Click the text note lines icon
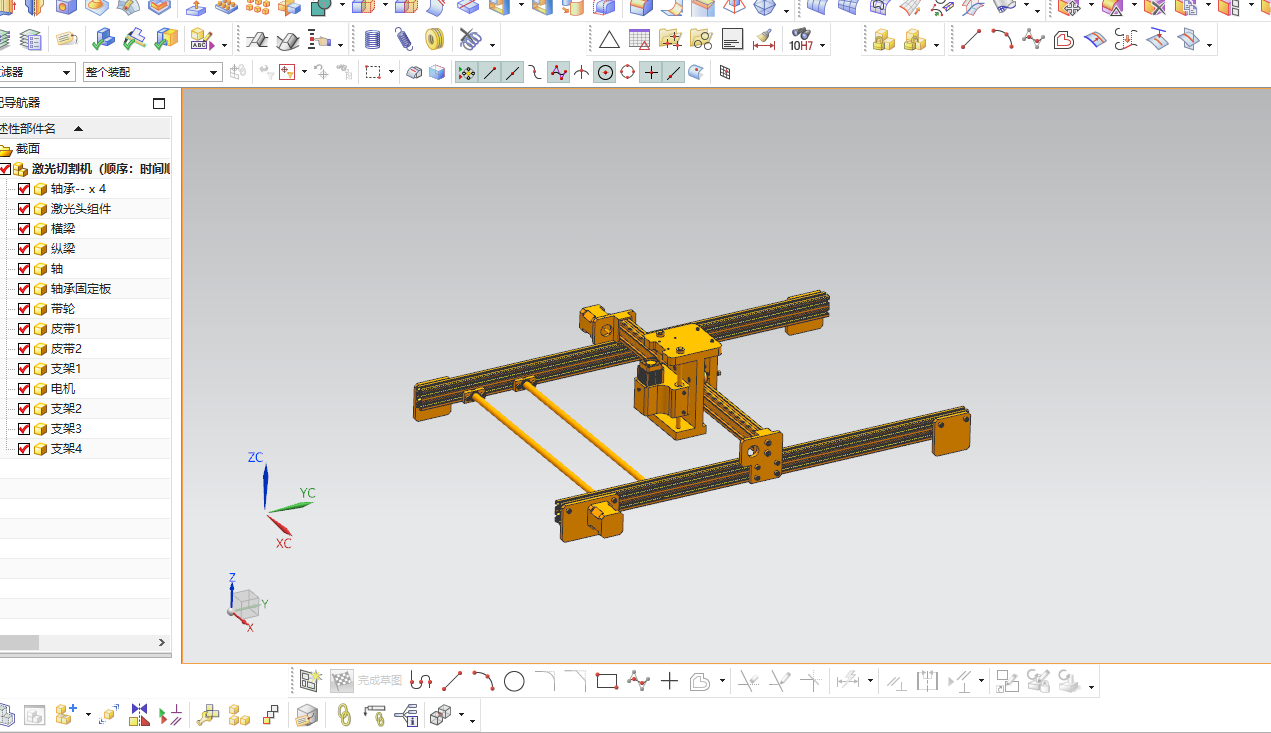The width and height of the screenshot is (1271, 733). pos(732,40)
